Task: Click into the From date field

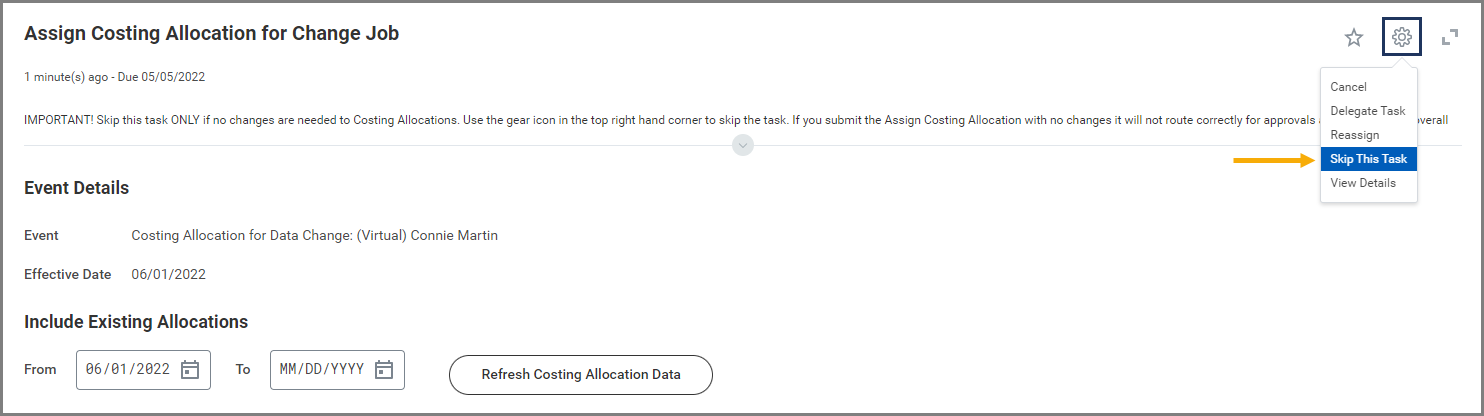Action: click(x=130, y=370)
